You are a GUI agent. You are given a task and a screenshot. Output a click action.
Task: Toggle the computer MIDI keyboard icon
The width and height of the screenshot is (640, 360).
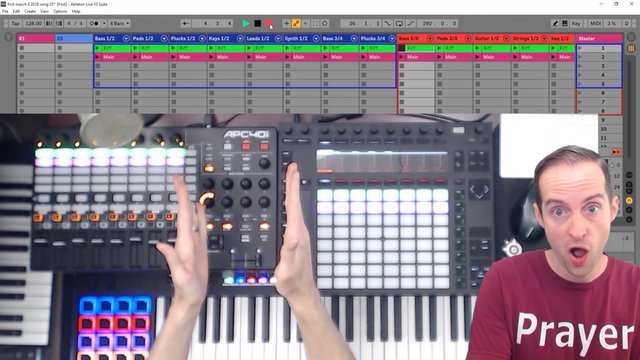[565, 24]
